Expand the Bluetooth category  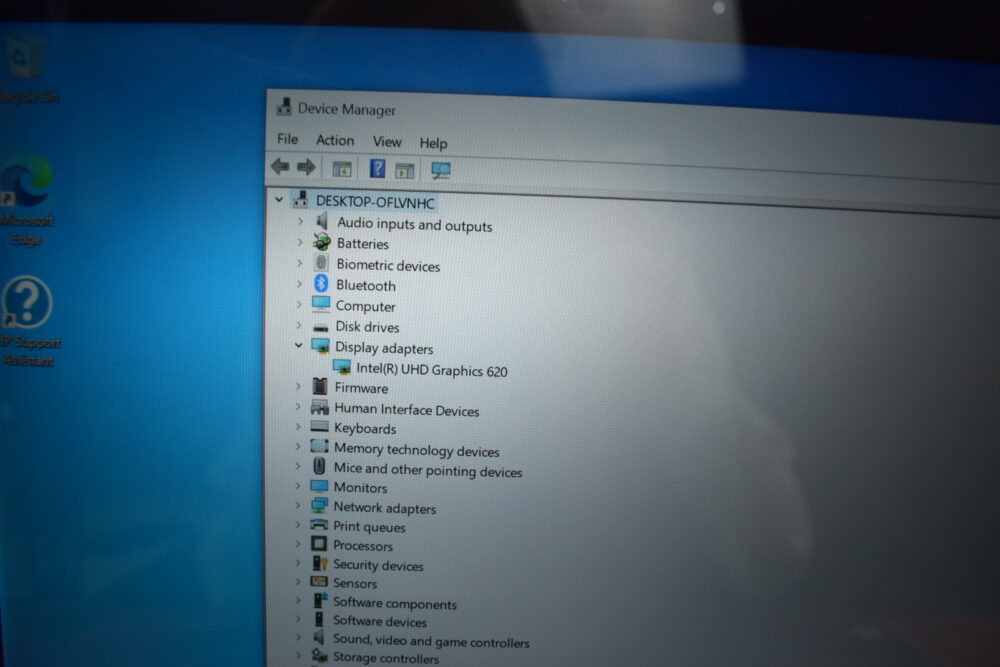(x=298, y=283)
